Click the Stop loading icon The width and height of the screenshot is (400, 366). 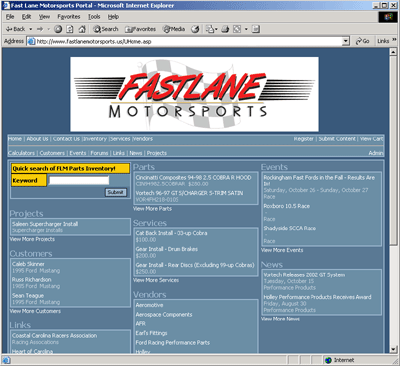coord(58,29)
